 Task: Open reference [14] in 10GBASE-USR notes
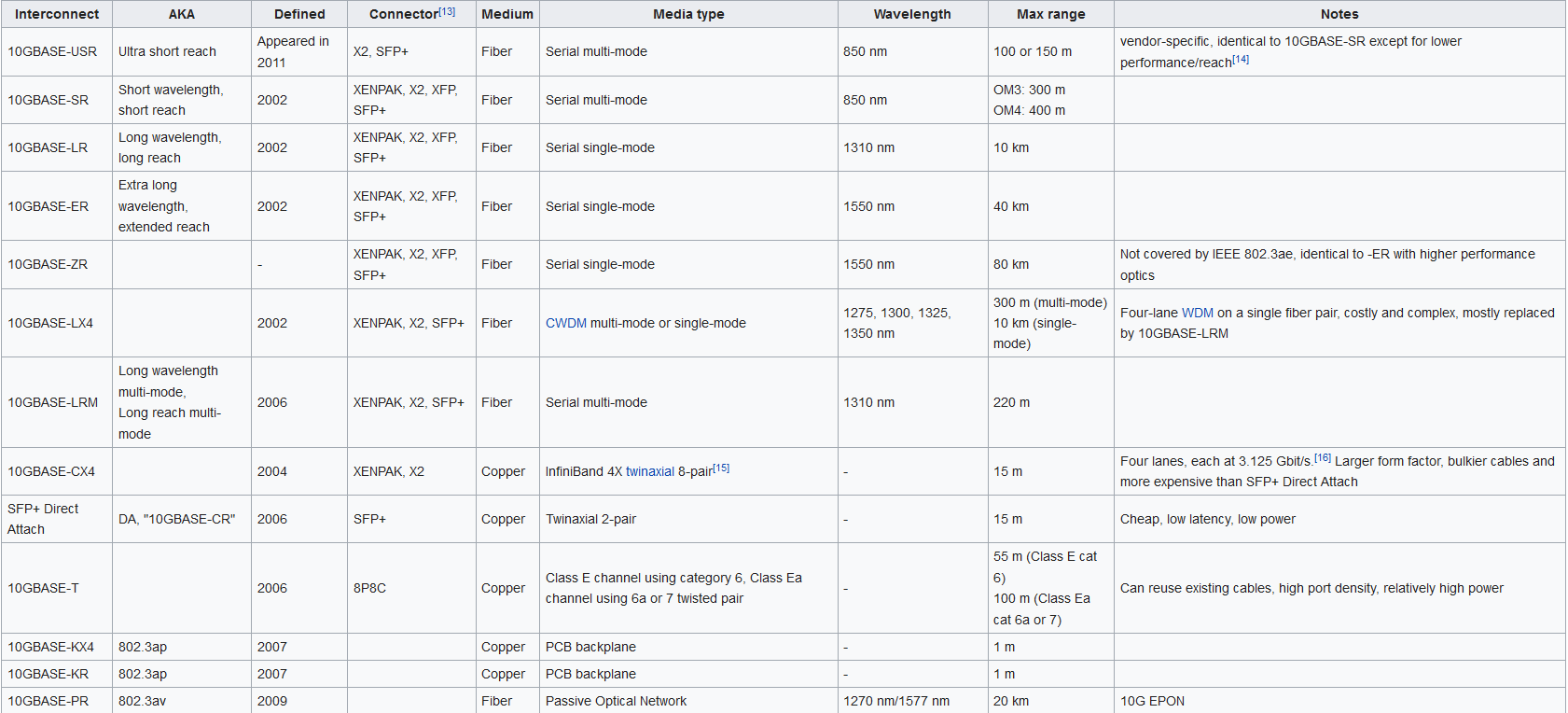click(x=1241, y=59)
